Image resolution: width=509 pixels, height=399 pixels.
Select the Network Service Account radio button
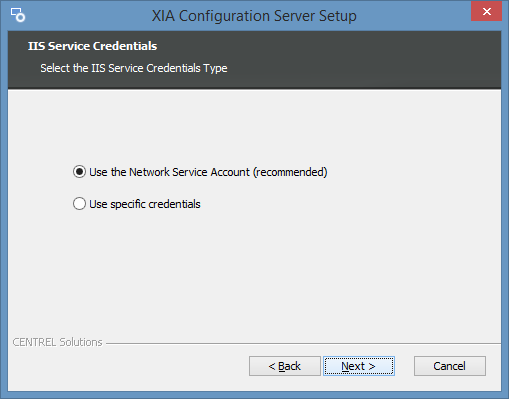(x=79, y=172)
